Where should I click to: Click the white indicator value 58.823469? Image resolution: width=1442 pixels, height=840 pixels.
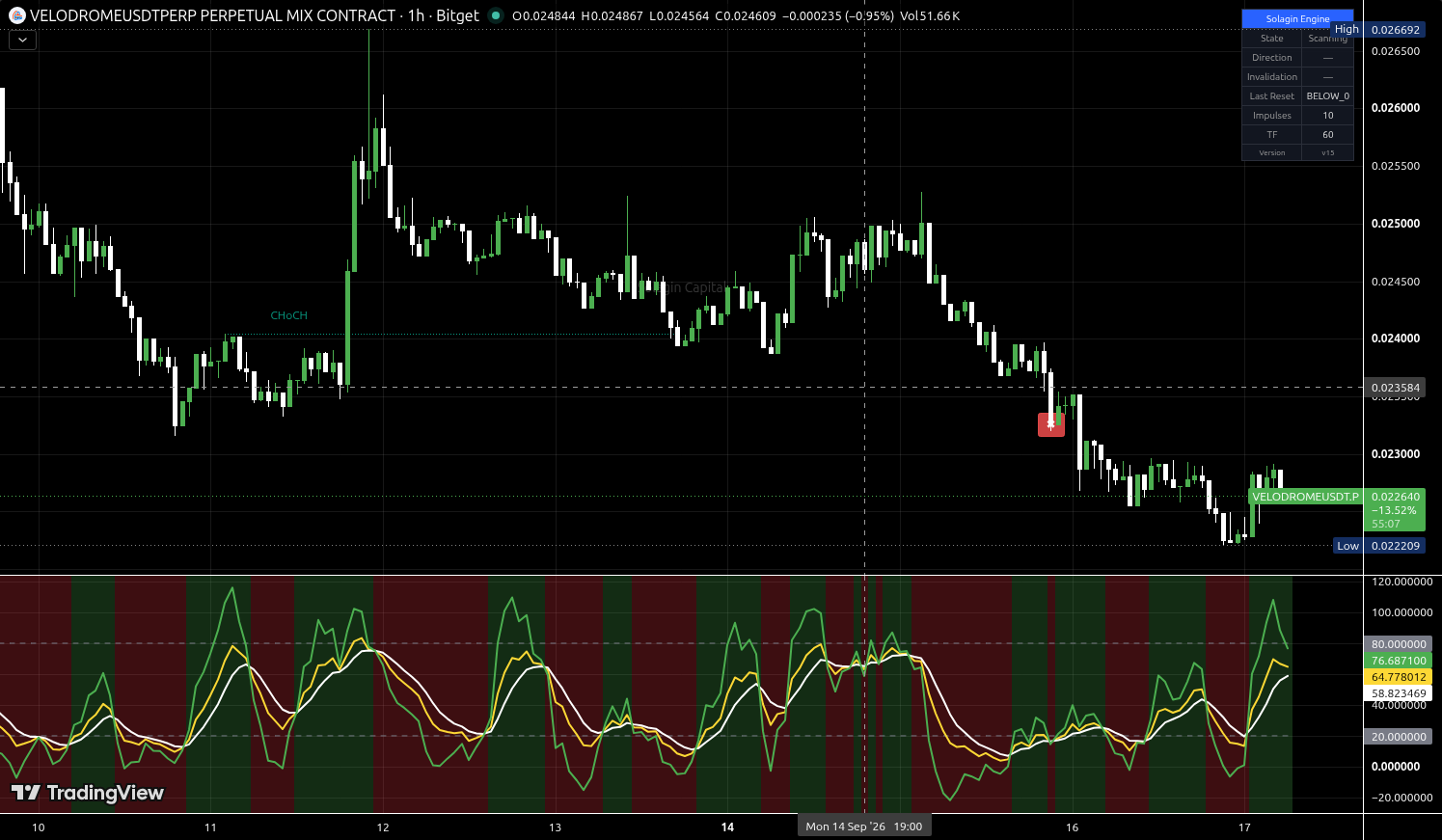1399,693
